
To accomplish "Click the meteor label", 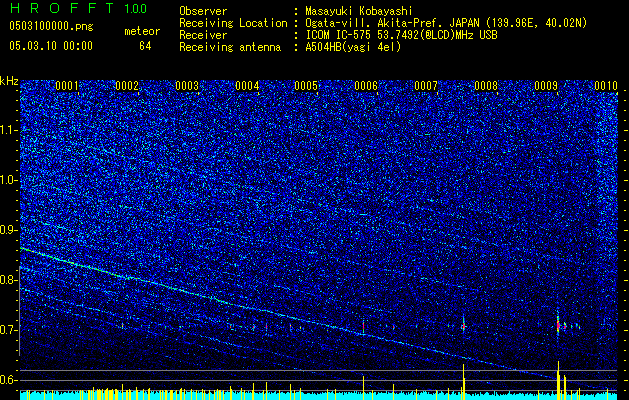I will (x=142, y=31).
